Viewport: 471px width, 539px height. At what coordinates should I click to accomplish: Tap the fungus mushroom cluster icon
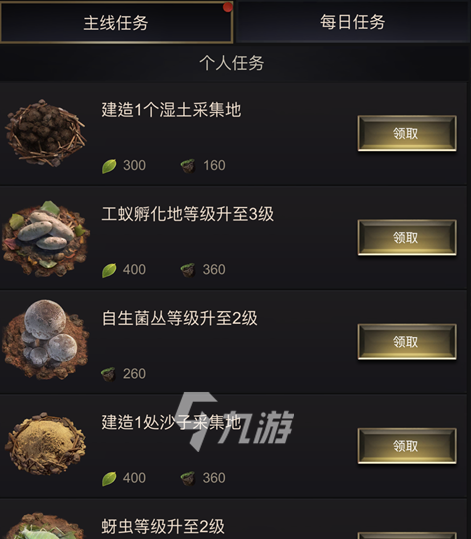(x=45, y=339)
